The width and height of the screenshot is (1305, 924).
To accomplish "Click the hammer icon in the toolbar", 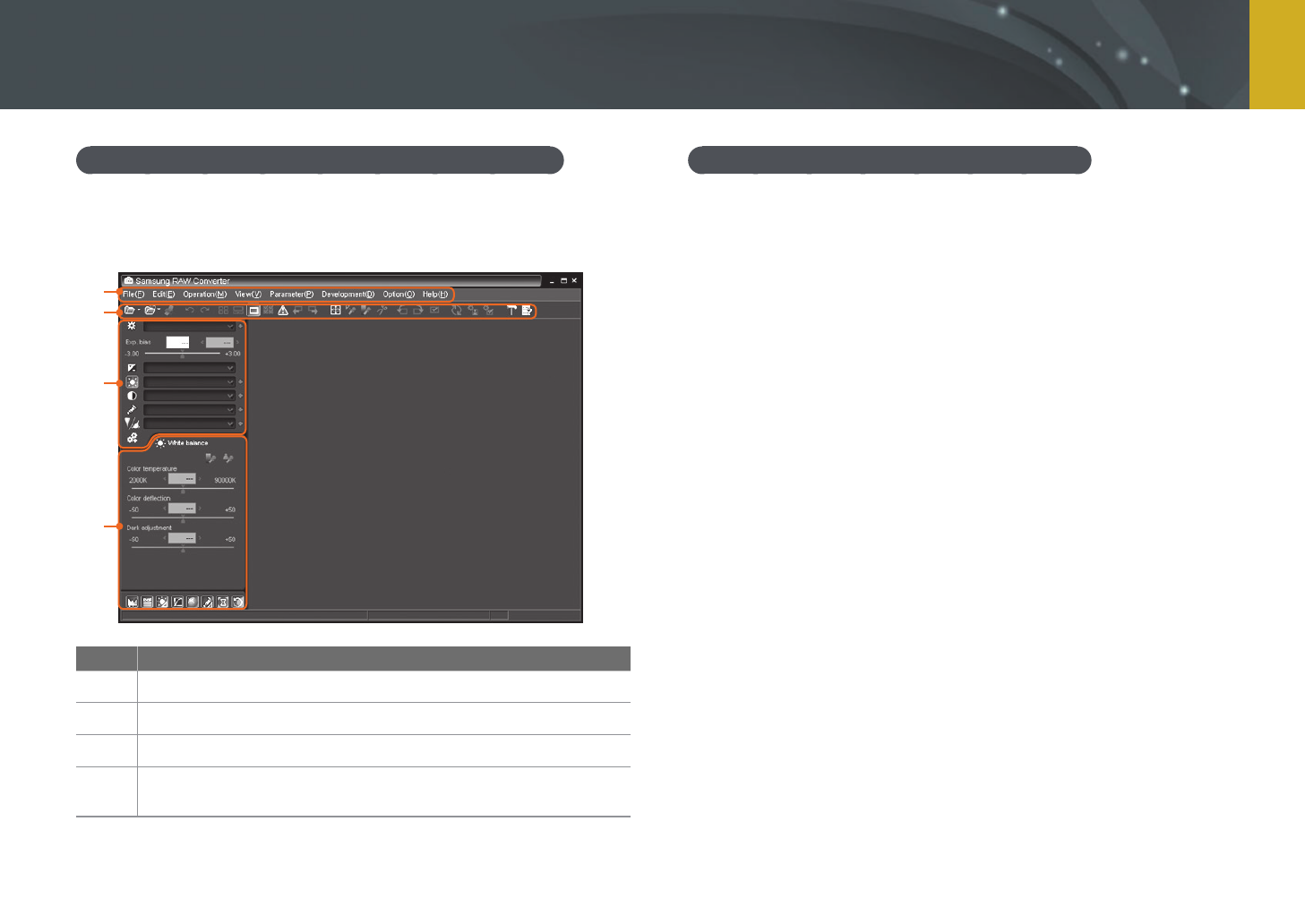I will 511,311.
